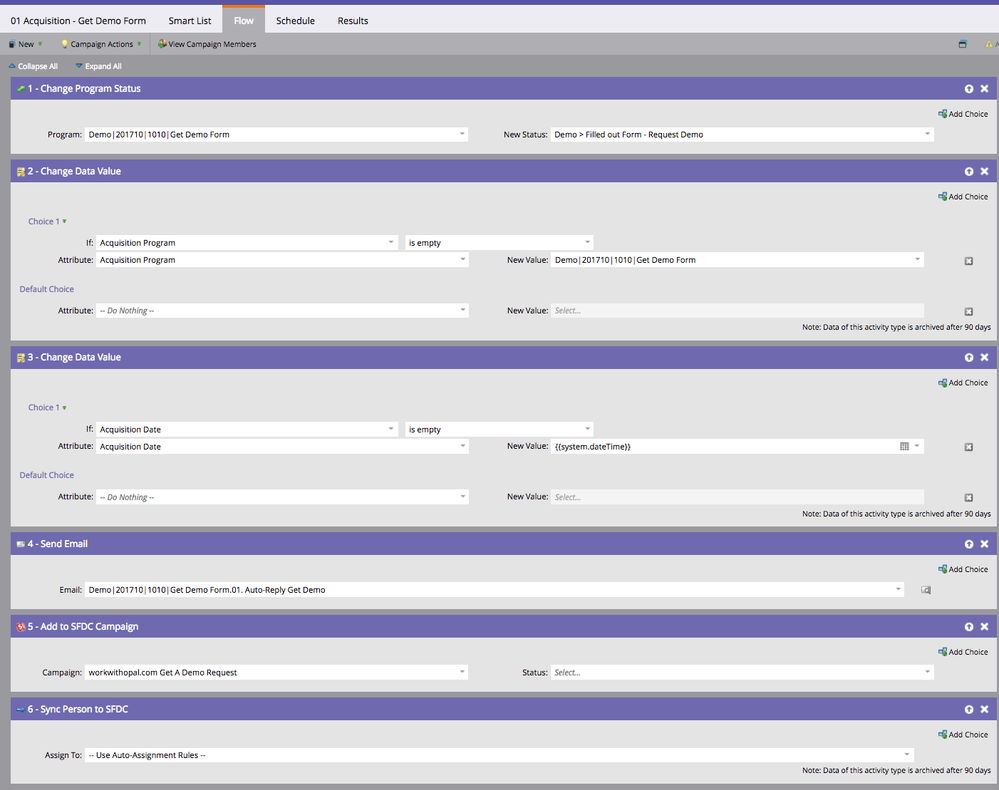Move step 6 Sync Person to SFDC up

coord(968,710)
